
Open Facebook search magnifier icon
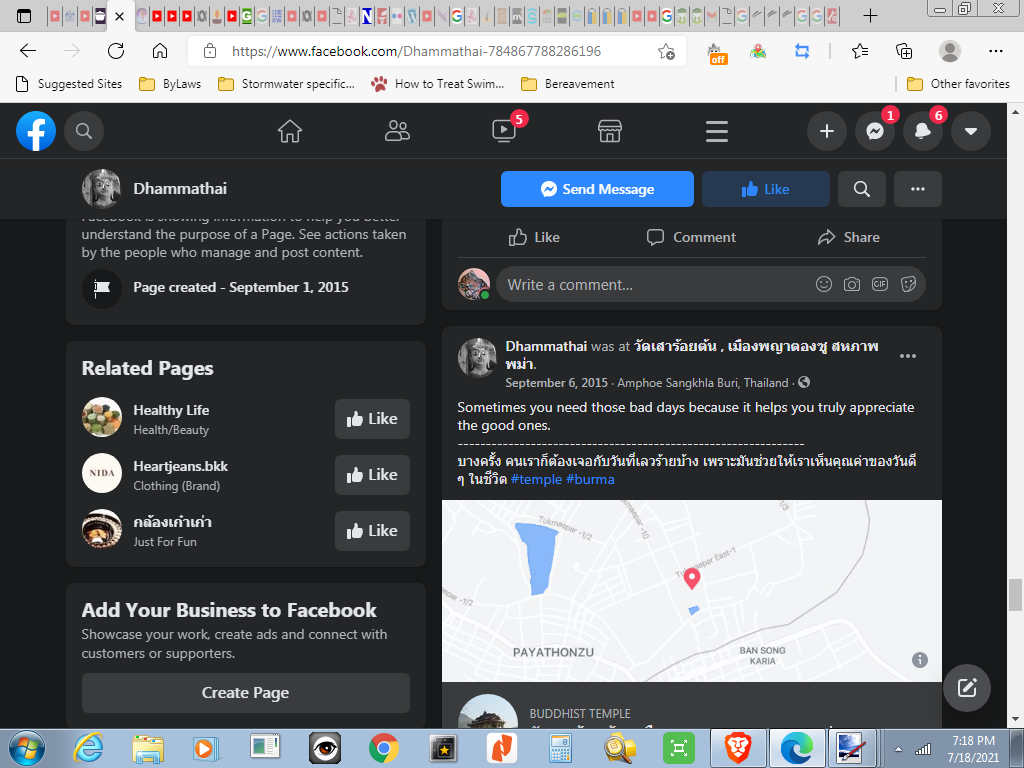point(84,131)
